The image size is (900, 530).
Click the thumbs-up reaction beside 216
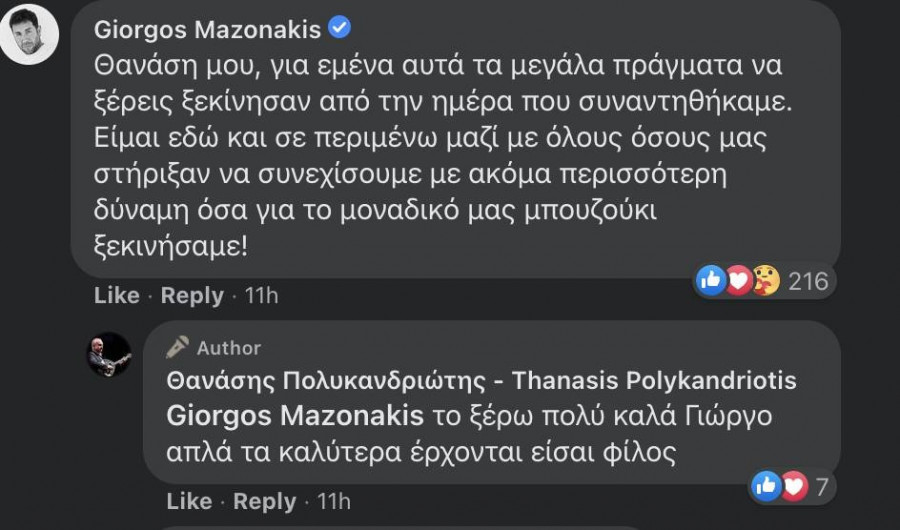(x=712, y=281)
